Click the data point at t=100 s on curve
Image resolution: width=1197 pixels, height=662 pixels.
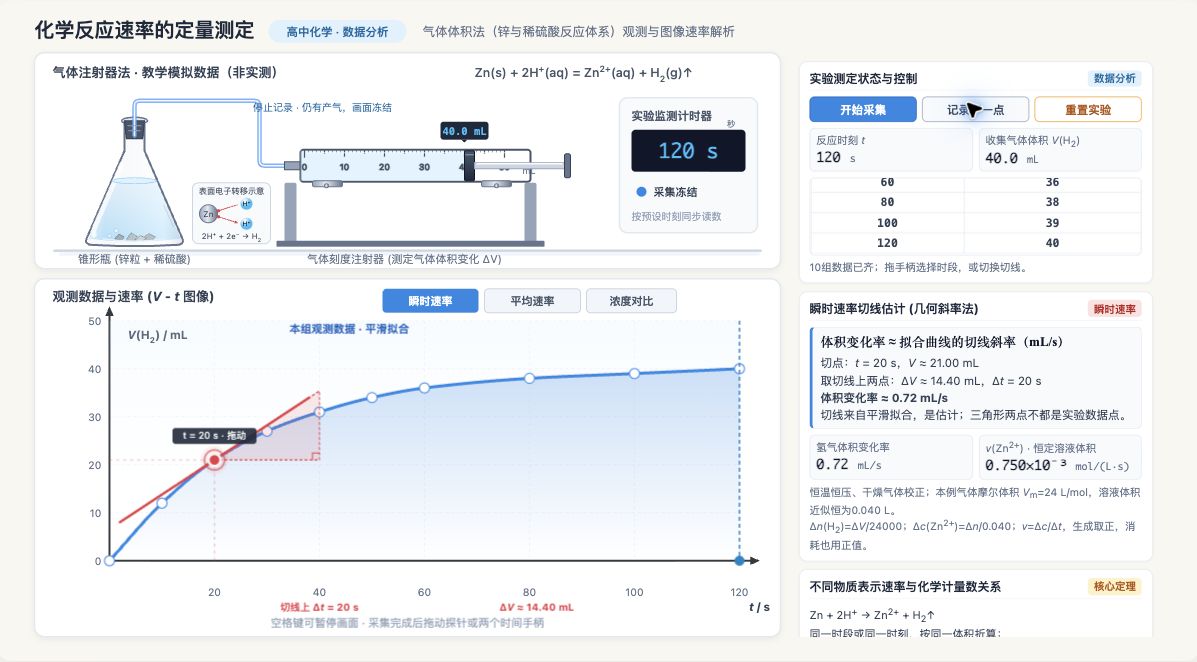click(x=634, y=373)
